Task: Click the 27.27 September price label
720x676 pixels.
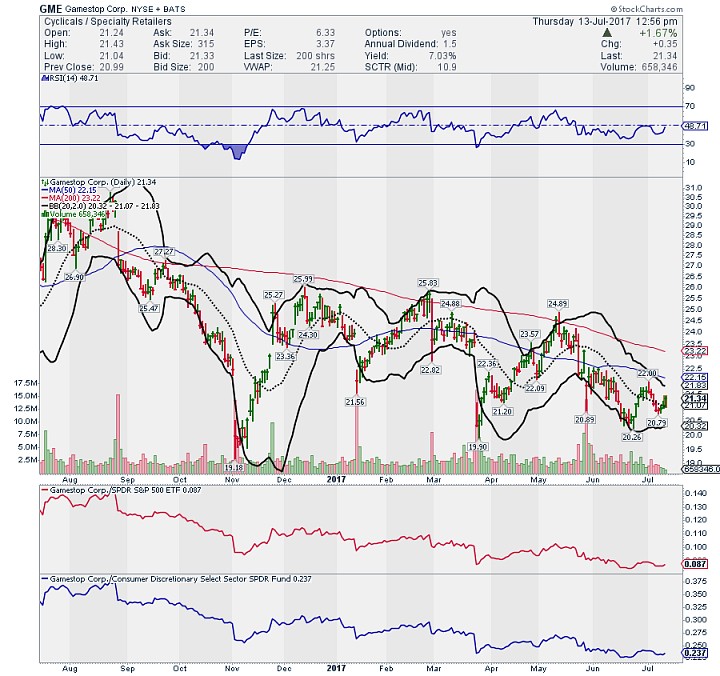Action: pyautogui.click(x=164, y=252)
